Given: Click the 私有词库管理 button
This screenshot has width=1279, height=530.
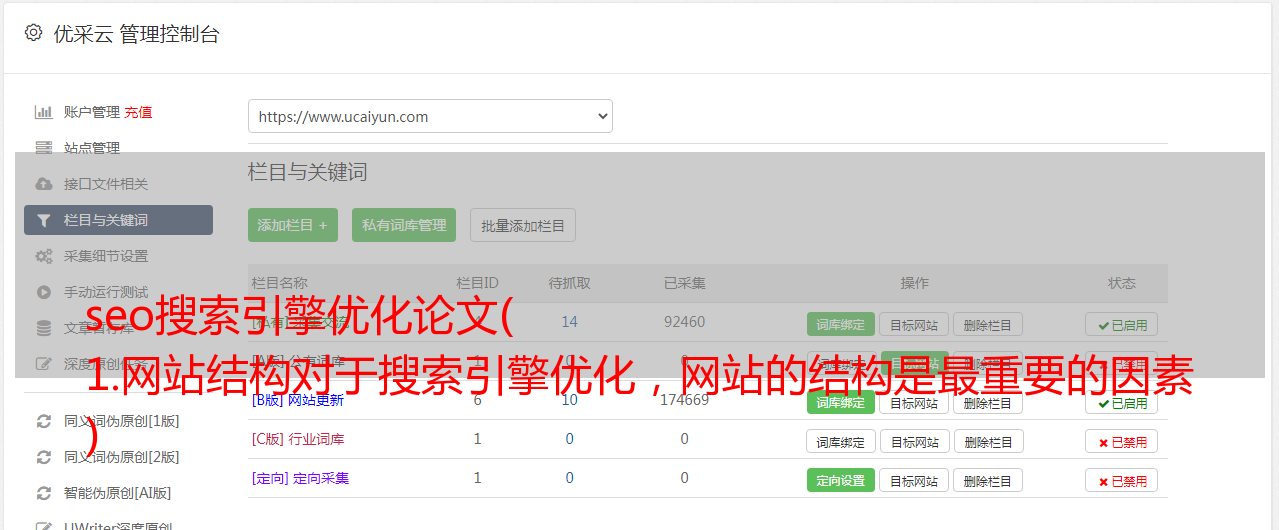Looking at the screenshot, I should pos(404,225).
